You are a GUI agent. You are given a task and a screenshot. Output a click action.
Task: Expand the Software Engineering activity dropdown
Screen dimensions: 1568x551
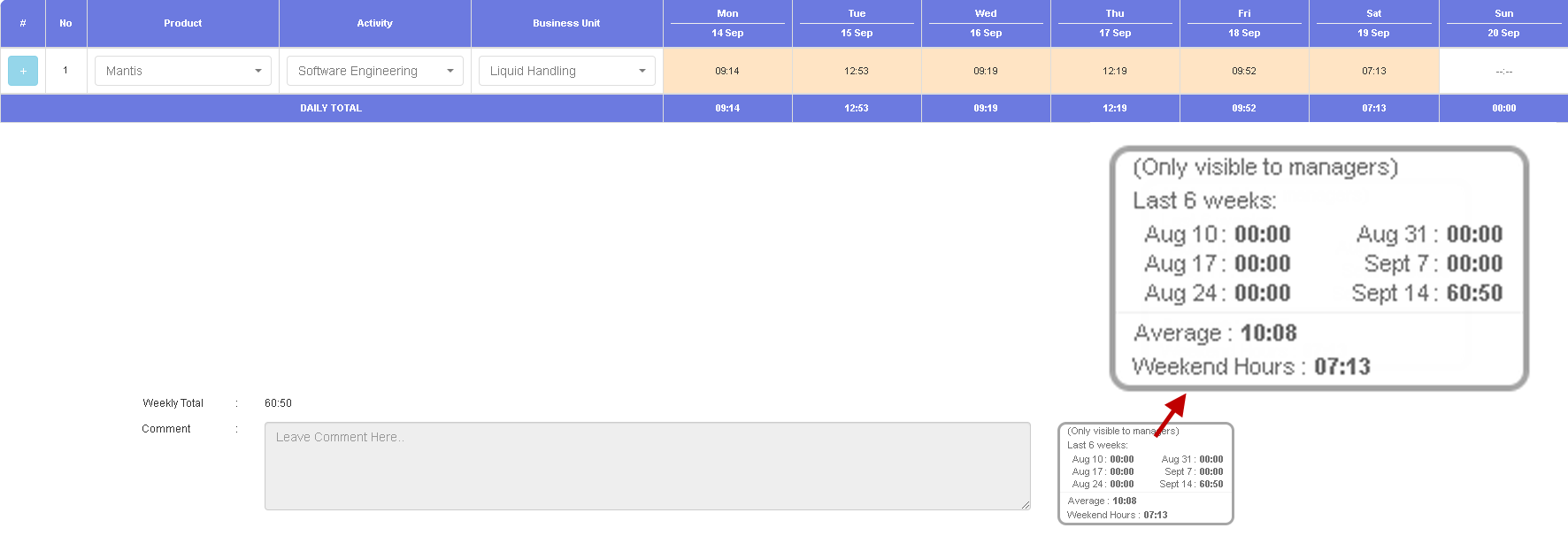(374, 71)
